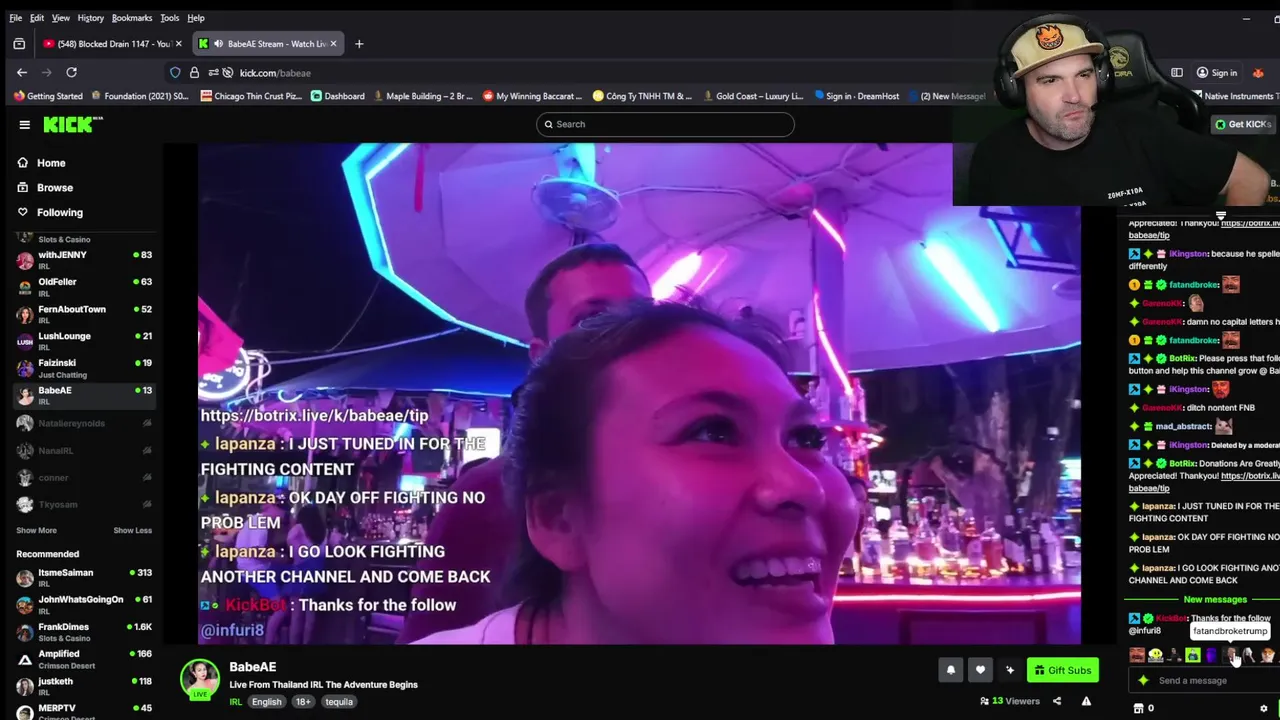This screenshot has height=720, width=1280.
Task: Open Firefox tab list view button
Action: 19,44
